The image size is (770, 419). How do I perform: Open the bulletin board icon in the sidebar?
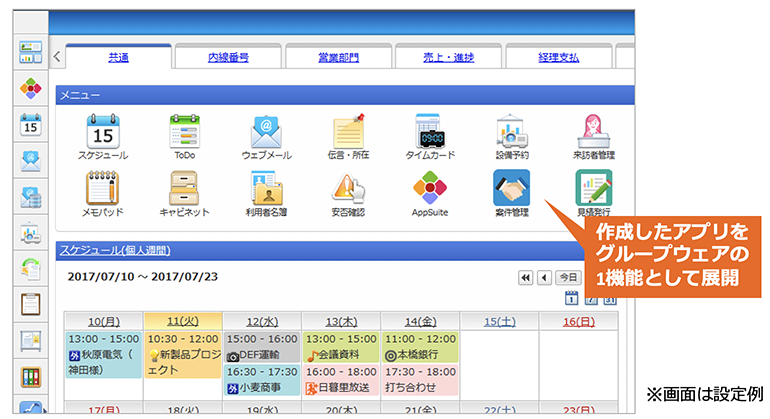coord(30,340)
